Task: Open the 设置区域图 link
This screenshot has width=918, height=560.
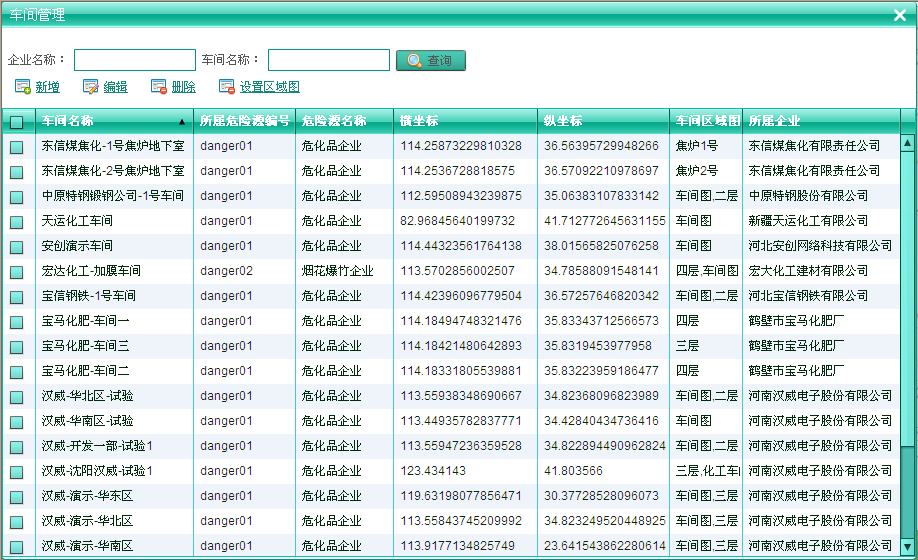Action: (x=269, y=87)
